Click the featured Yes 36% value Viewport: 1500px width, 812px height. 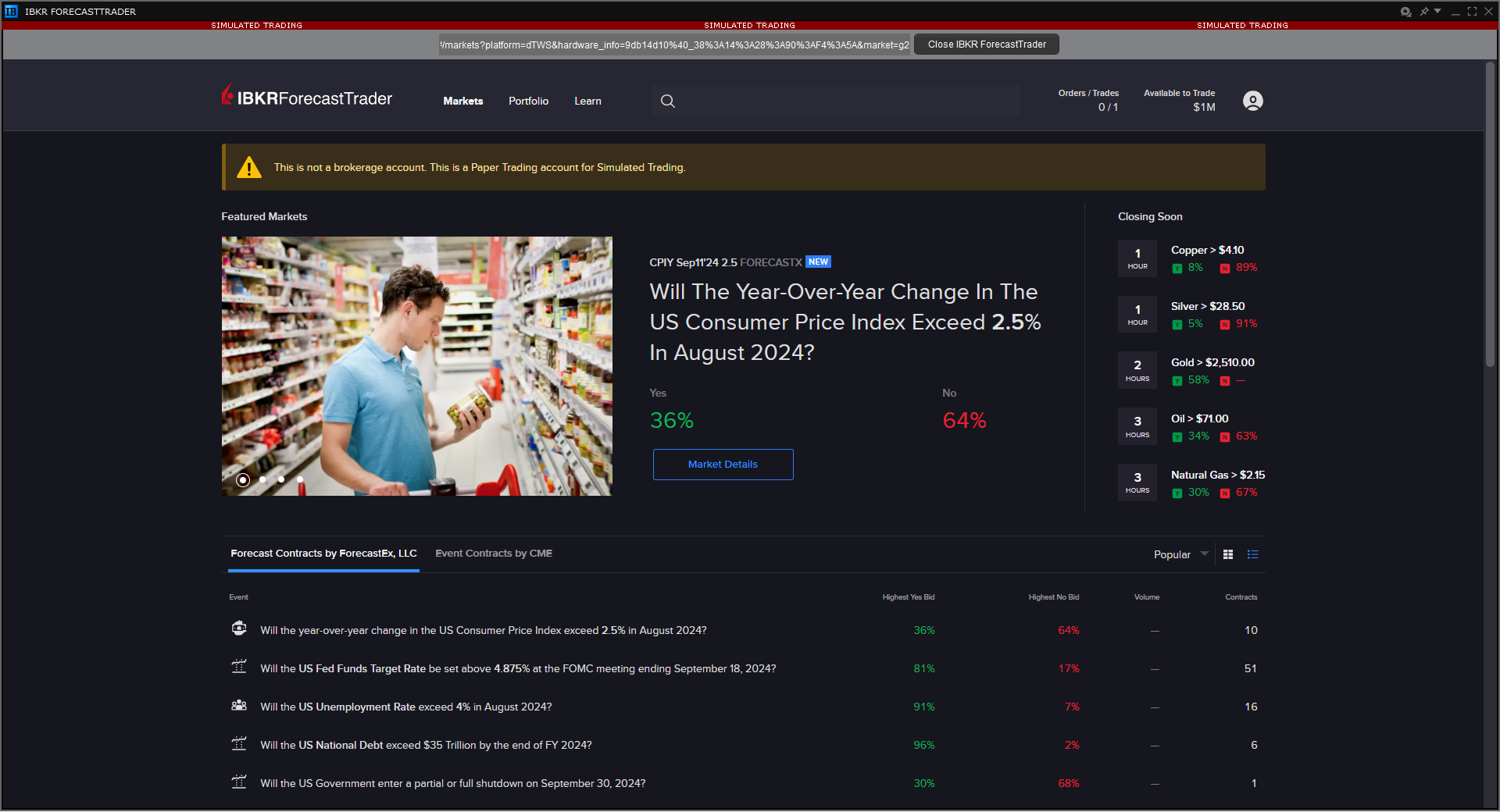pos(672,421)
